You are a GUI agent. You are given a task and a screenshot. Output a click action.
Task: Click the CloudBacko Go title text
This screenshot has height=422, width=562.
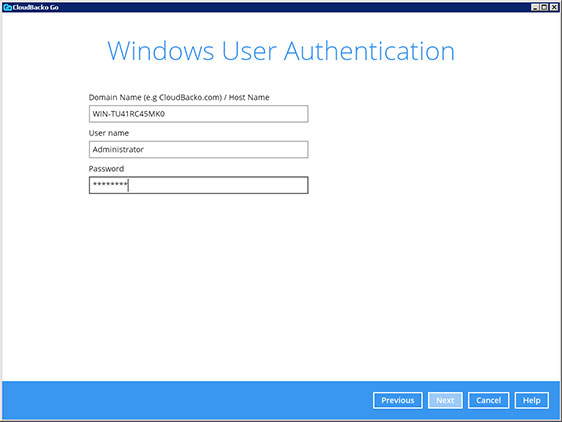(35, 7)
